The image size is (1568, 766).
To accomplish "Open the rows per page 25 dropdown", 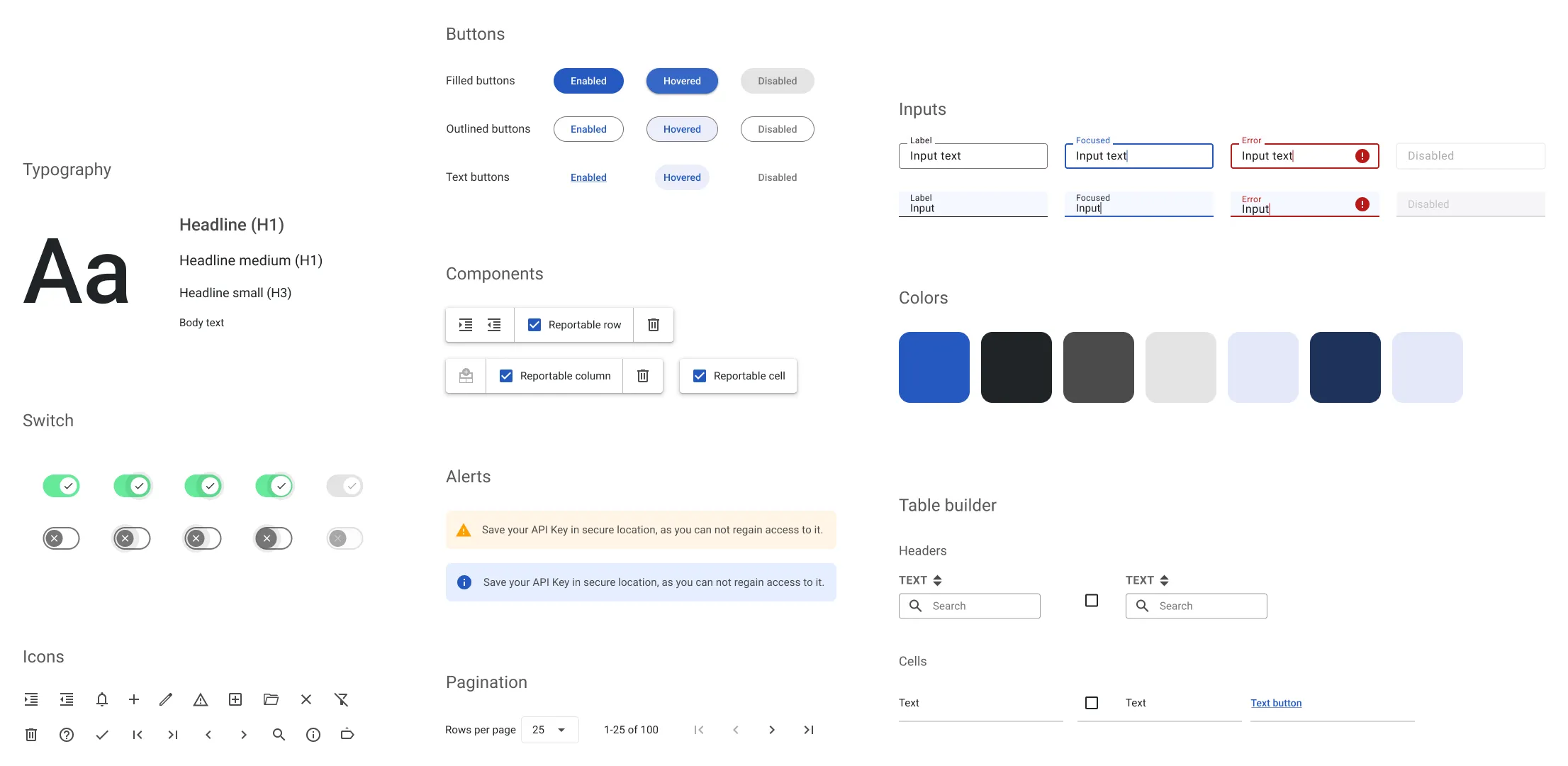I will click(x=549, y=730).
